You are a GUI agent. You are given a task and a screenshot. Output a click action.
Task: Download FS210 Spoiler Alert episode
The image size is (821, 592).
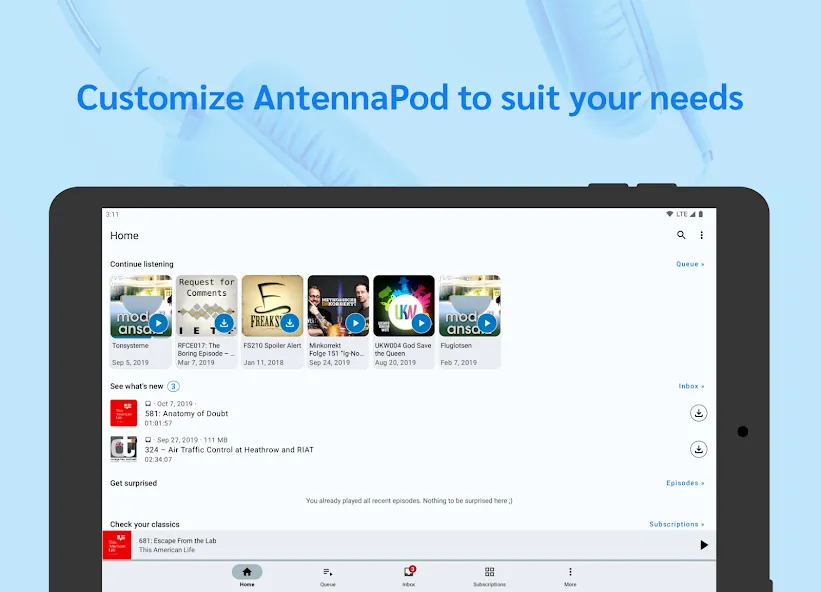[x=290, y=323]
